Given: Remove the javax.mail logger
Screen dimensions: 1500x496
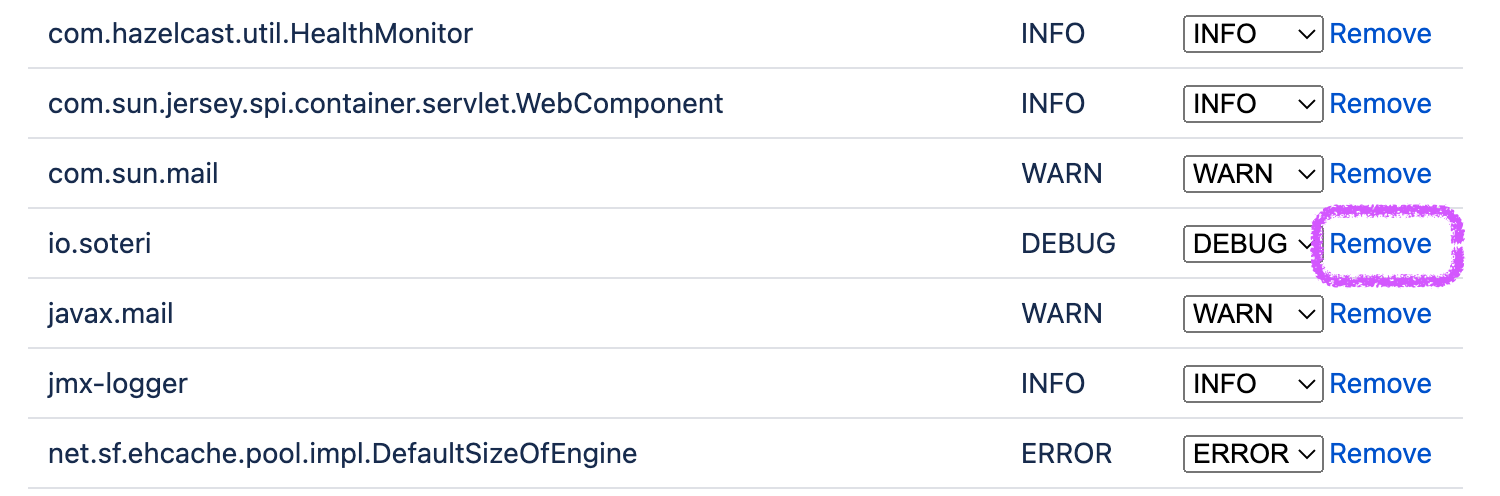Looking at the screenshot, I should click(x=1380, y=314).
